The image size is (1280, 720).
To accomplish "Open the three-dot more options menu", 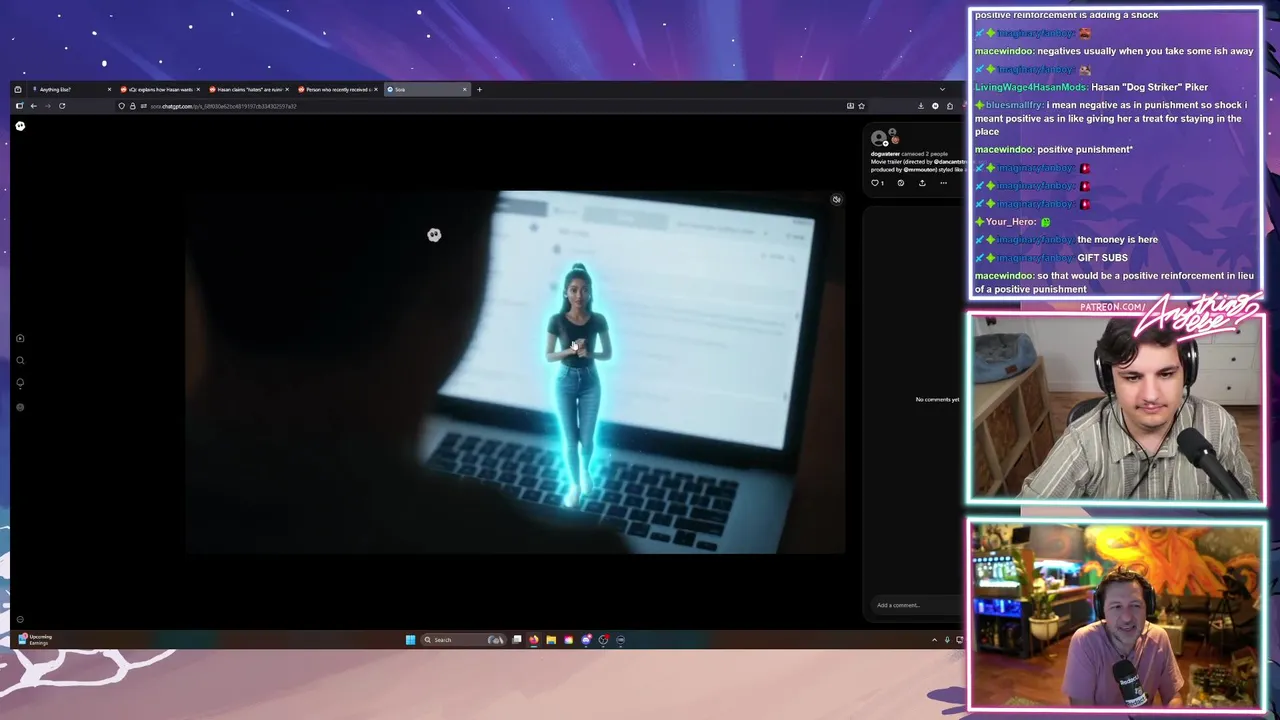I will coord(943,183).
